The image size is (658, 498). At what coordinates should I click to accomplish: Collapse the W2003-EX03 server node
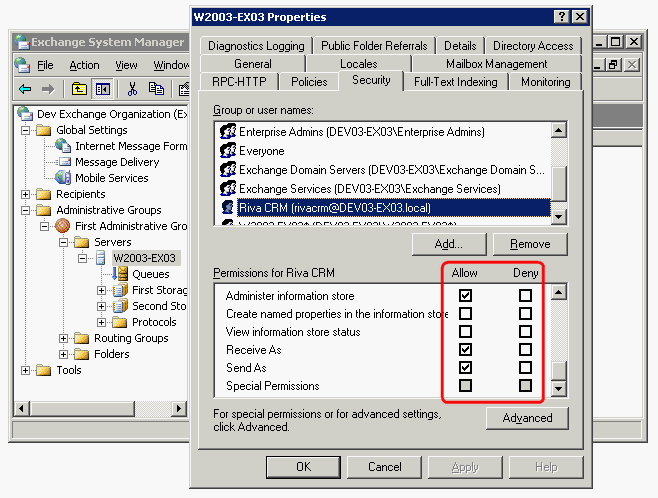(82, 258)
